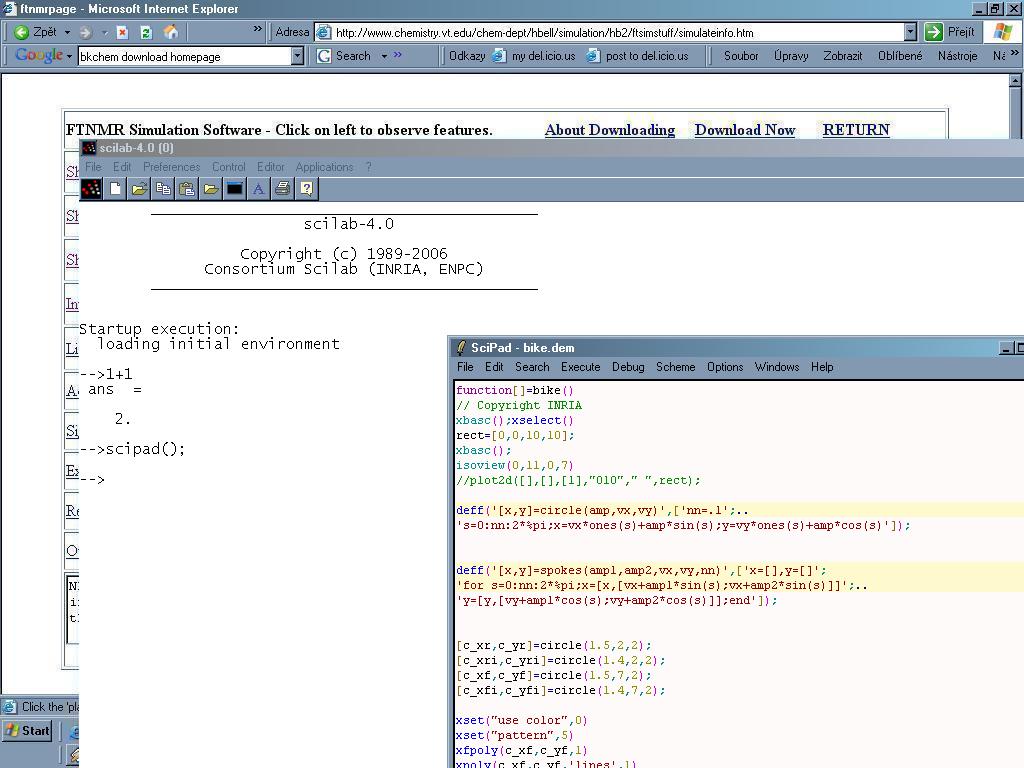The image size is (1024, 768).
Task: Open the IE Oblíbené menu
Action: (900, 56)
